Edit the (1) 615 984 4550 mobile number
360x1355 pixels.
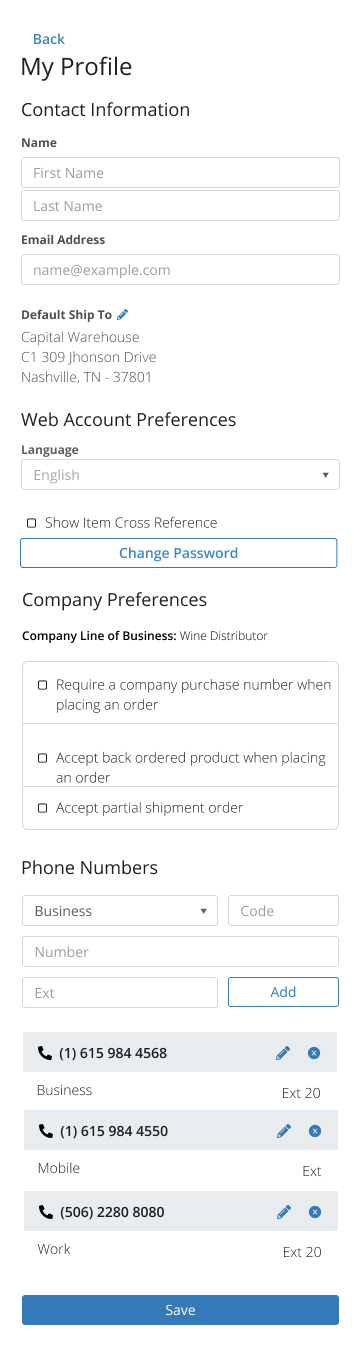coord(283,1131)
